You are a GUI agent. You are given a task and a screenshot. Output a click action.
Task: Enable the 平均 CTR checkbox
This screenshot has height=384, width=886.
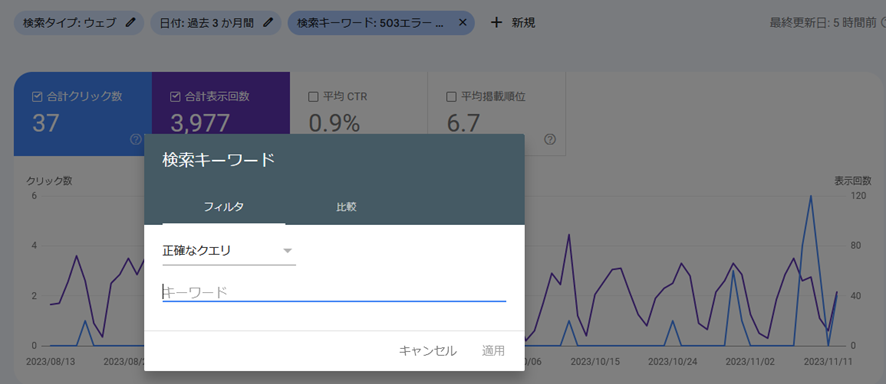click(x=313, y=97)
